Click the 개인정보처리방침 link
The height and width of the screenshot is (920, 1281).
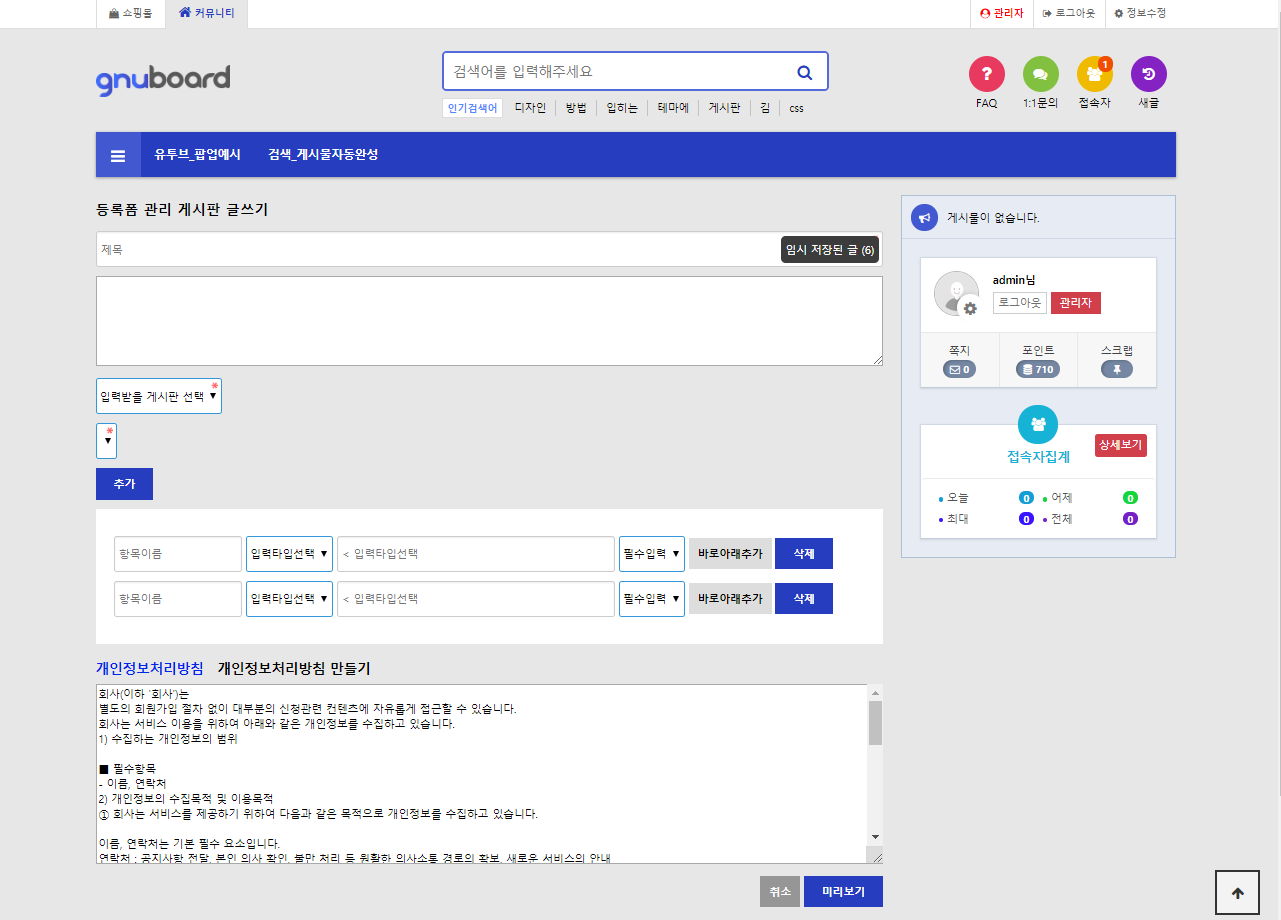pos(149,668)
